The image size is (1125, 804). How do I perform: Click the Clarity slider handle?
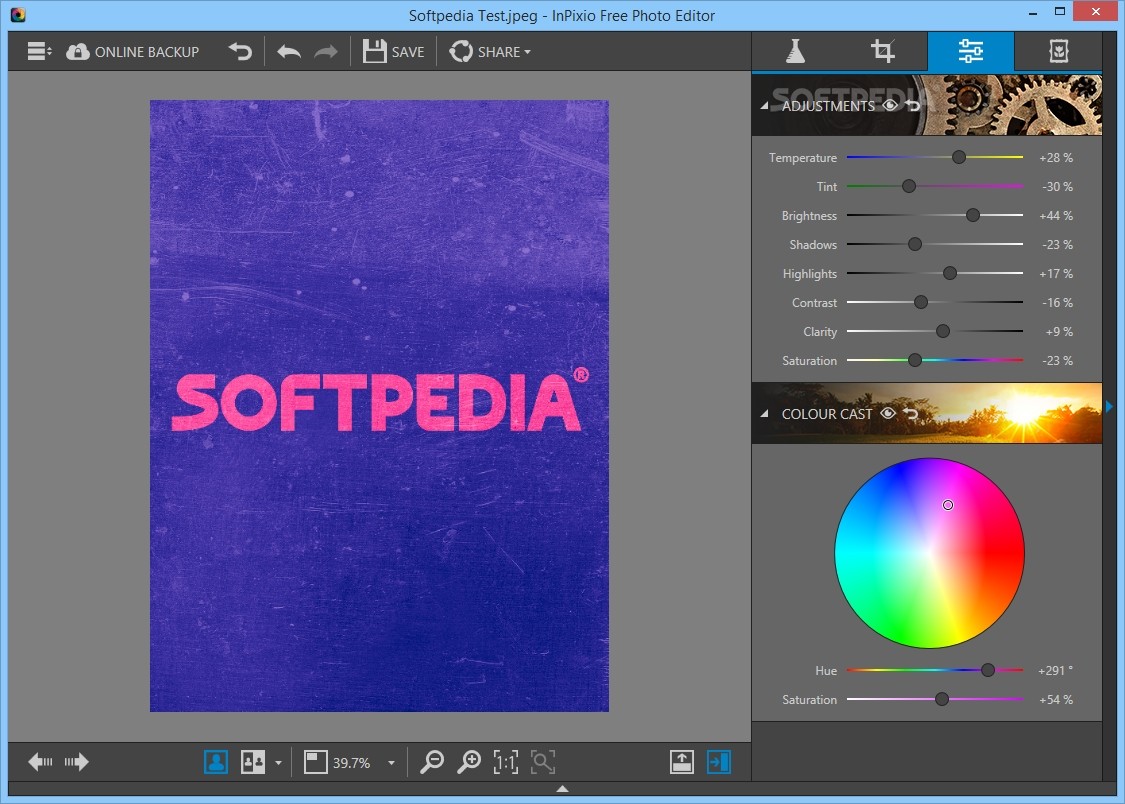(943, 331)
